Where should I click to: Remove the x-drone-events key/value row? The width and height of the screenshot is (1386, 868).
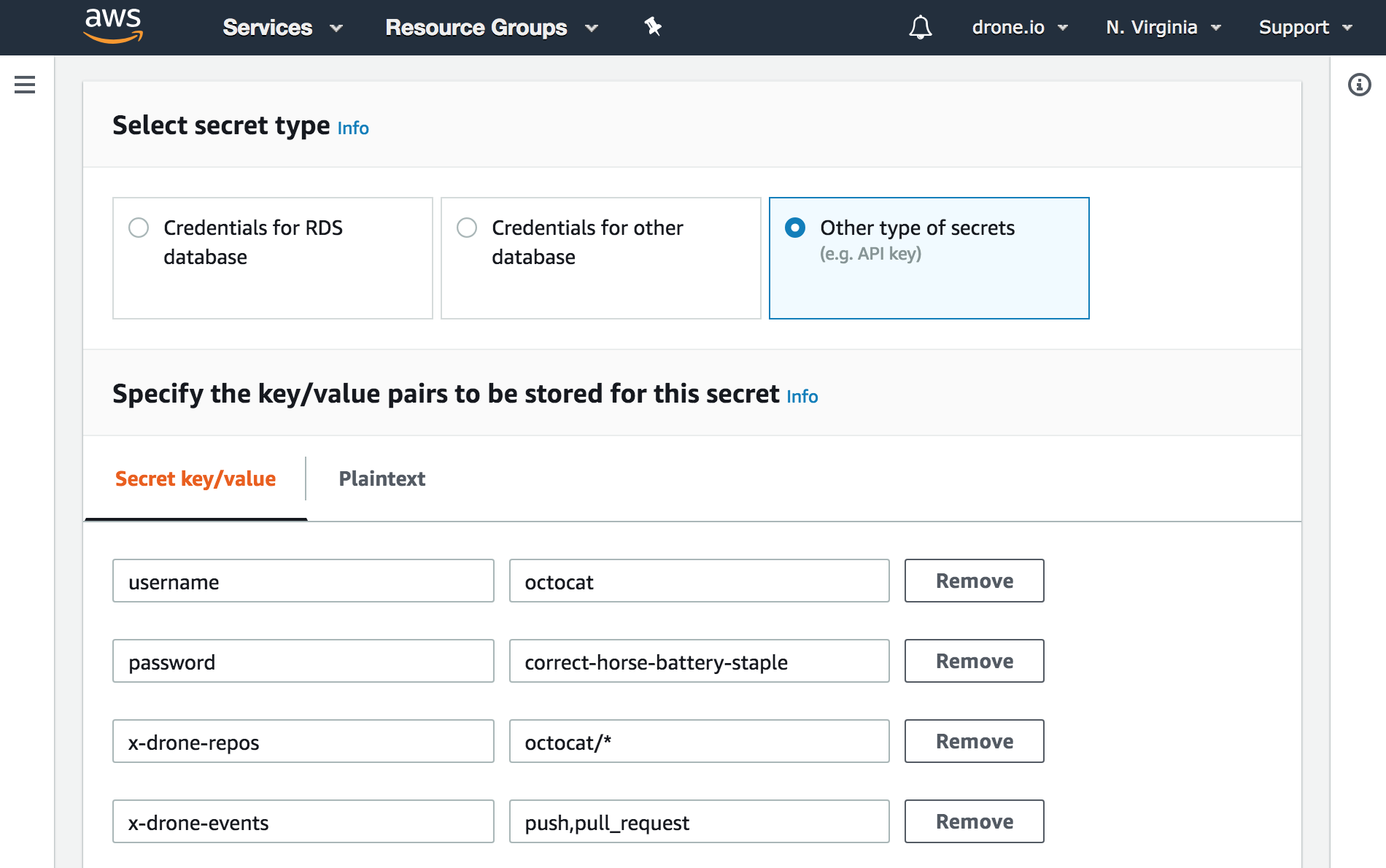[975, 821]
